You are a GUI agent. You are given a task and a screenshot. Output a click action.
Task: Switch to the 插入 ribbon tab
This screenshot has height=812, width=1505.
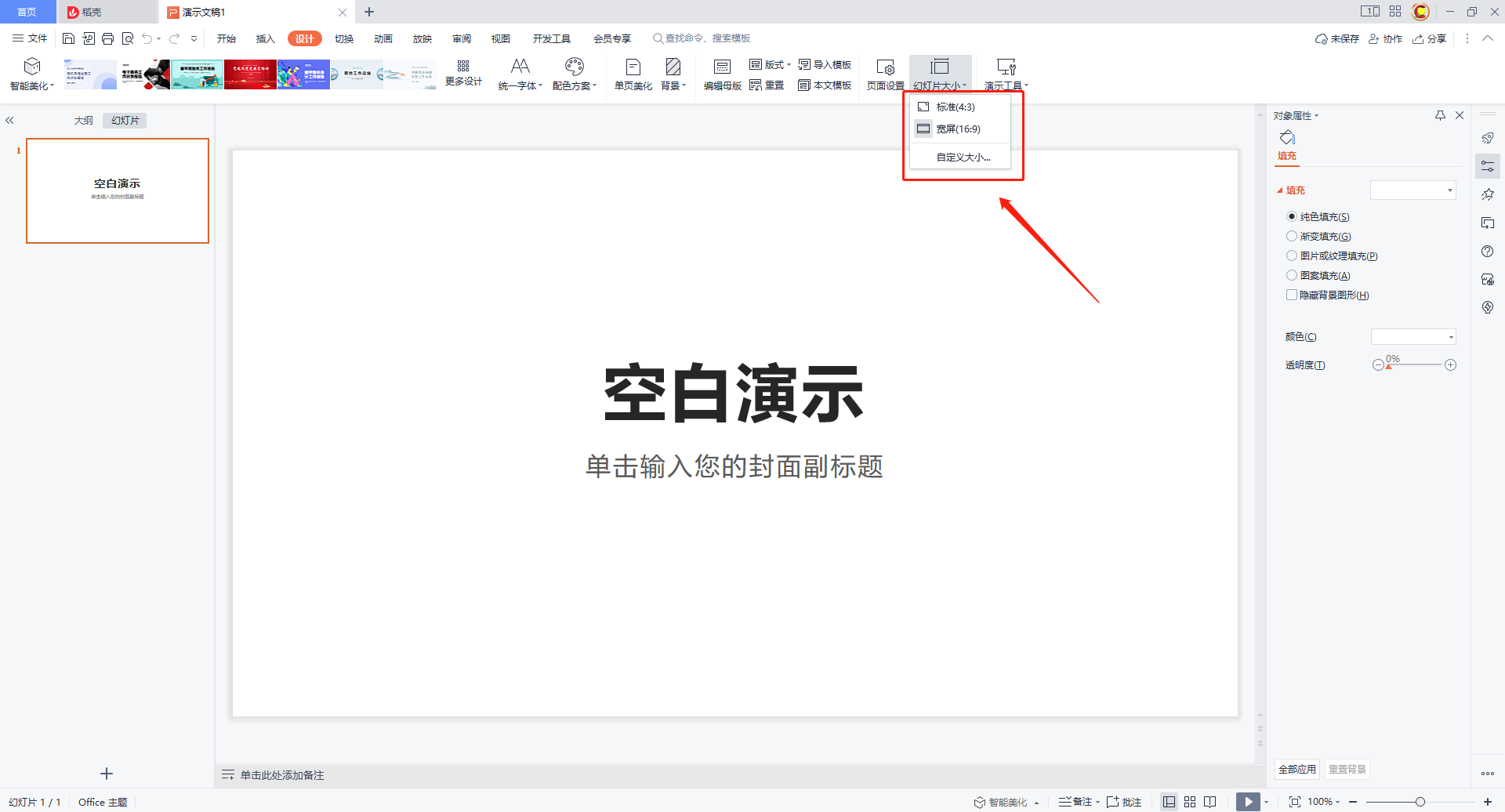click(x=266, y=38)
